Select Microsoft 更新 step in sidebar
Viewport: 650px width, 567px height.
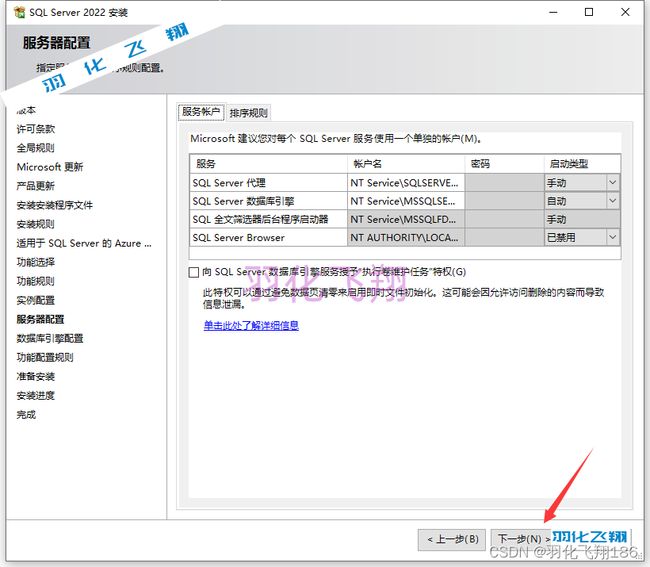(50, 167)
